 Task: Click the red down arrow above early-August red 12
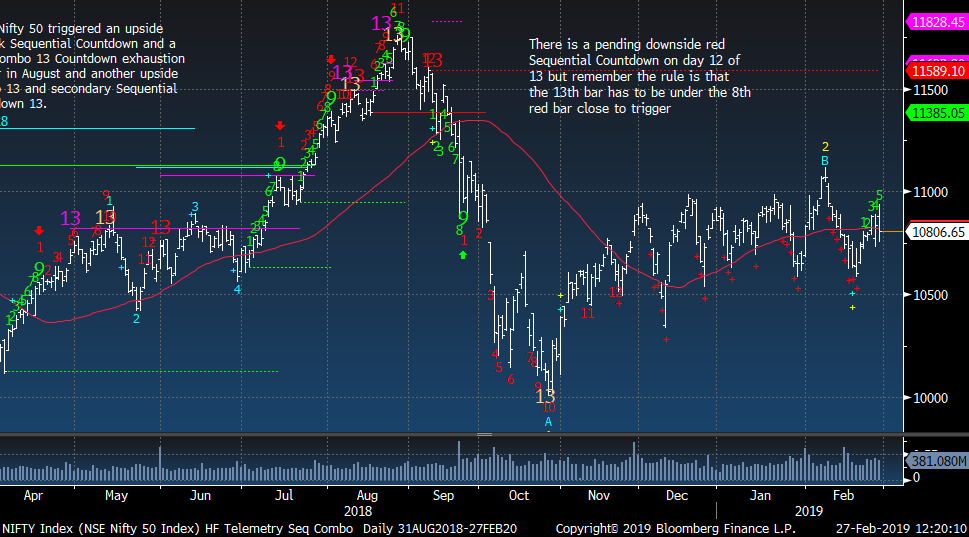click(331, 60)
